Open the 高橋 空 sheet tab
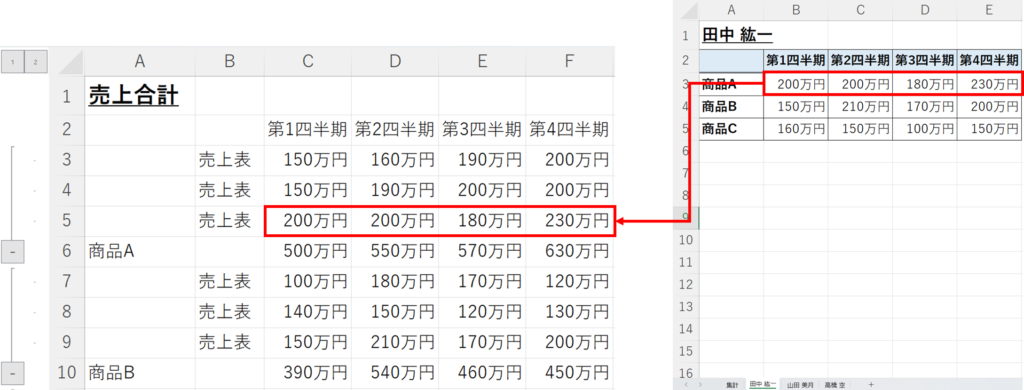Image resolution: width=1024 pixels, height=390 pixels. point(834,385)
